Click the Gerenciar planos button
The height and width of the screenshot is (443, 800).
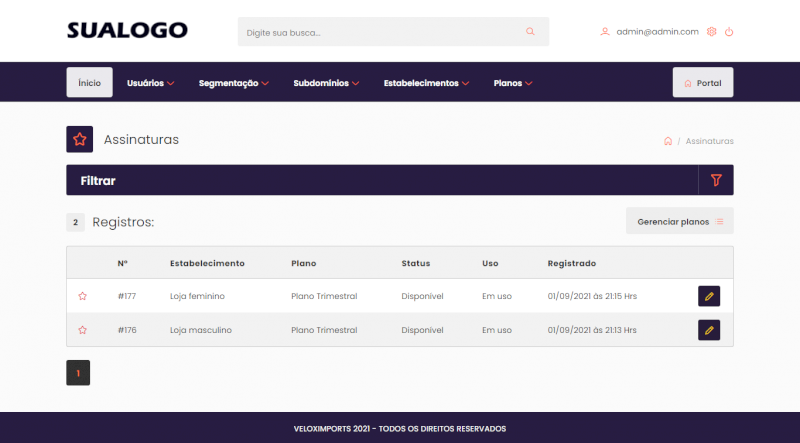[x=679, y=221]
